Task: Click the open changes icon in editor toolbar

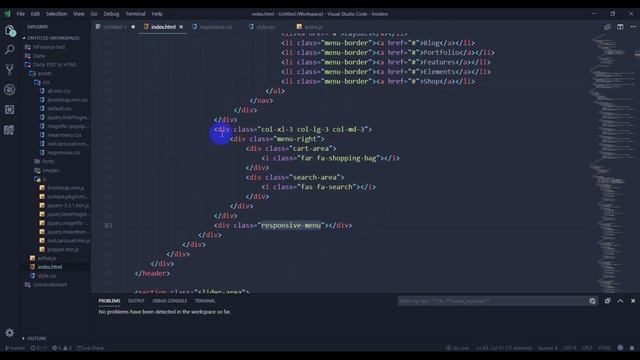Action: (607, 27)
